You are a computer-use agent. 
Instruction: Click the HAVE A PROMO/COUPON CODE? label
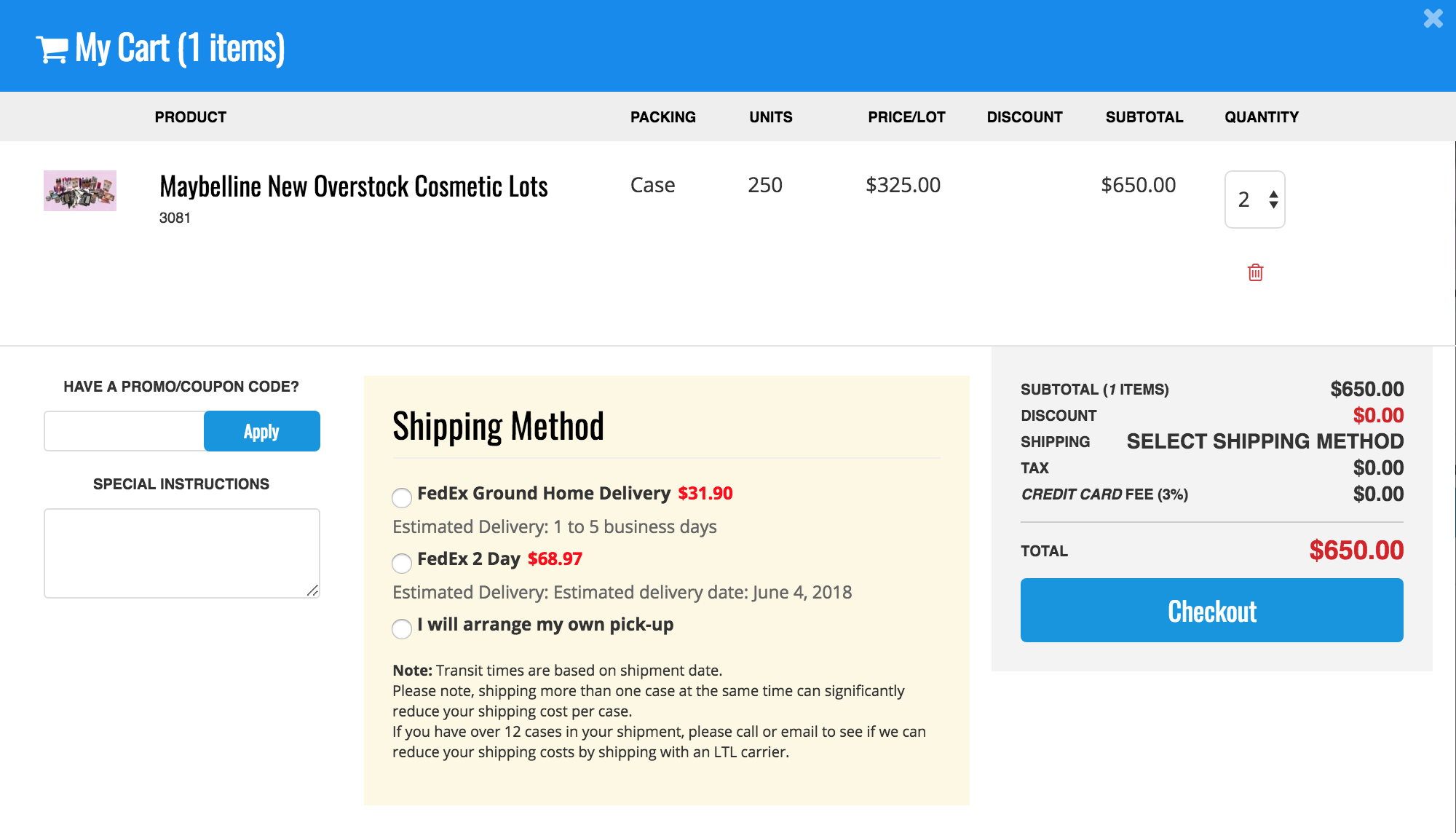click(x=181, y=387)
